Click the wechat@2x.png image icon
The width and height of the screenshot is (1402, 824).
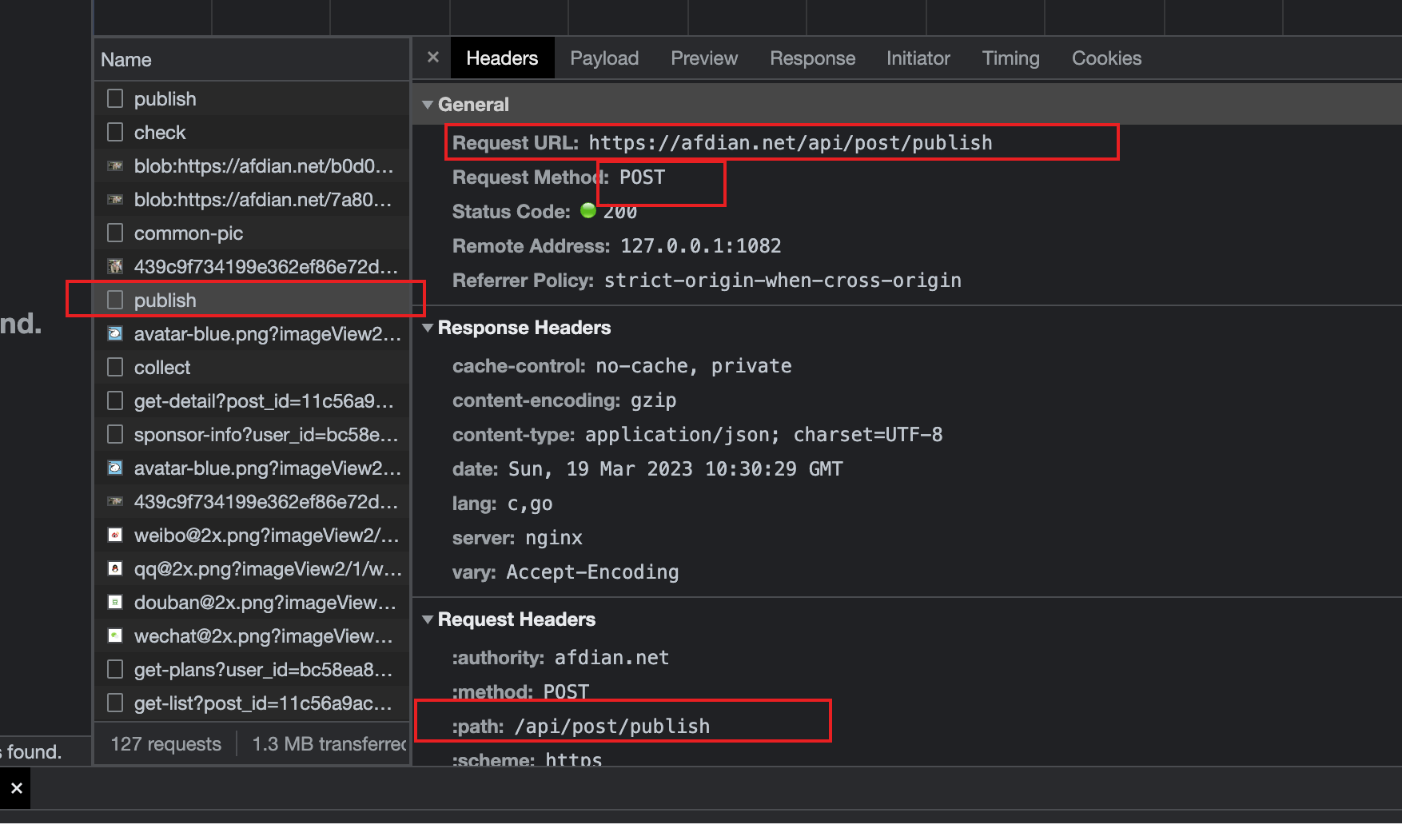point(115,636)
